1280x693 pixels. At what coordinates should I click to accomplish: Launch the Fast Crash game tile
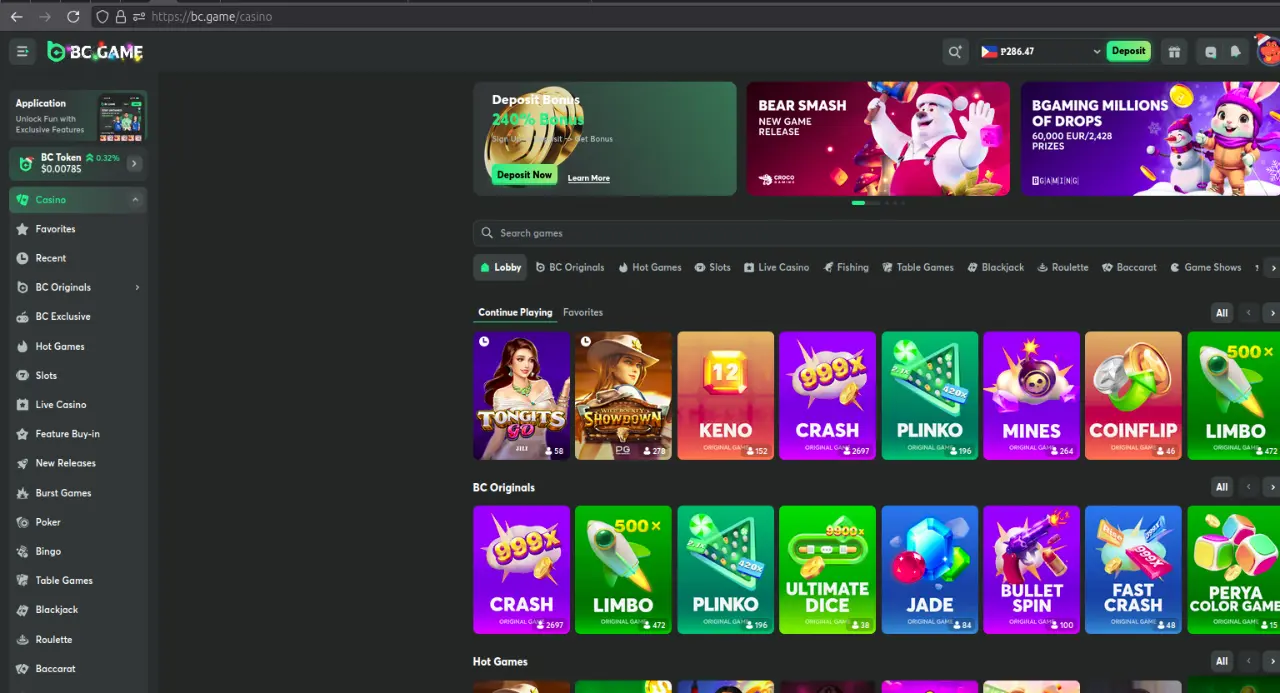[1133, 570]
